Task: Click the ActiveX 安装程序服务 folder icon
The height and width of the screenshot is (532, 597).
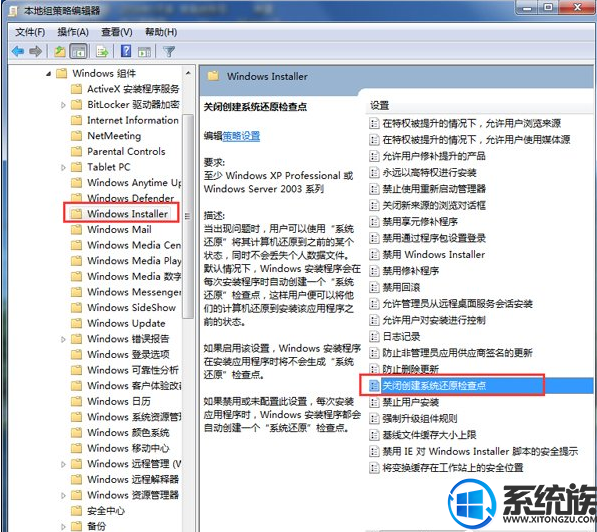Action: click(77, 89)
